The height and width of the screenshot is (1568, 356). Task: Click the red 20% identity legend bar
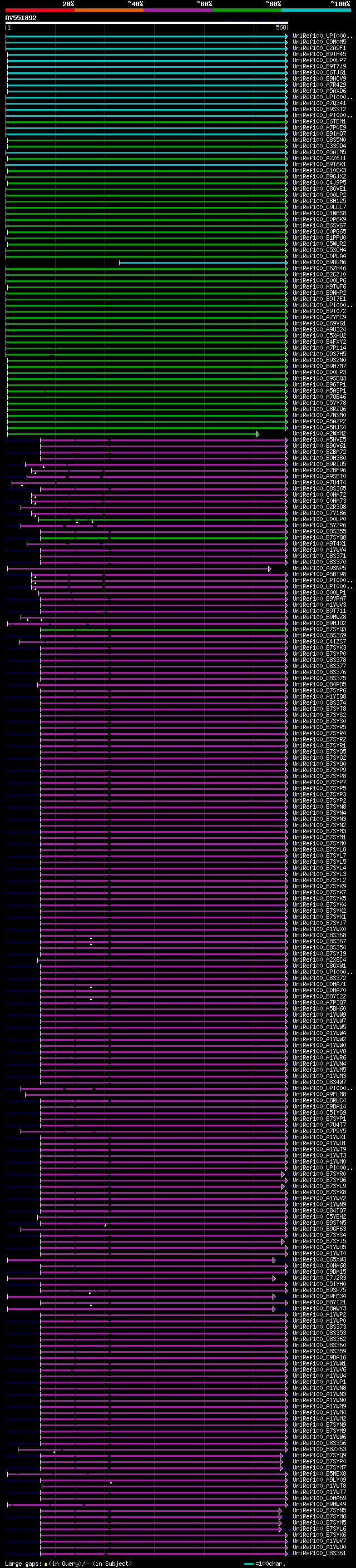pos(39,10)
